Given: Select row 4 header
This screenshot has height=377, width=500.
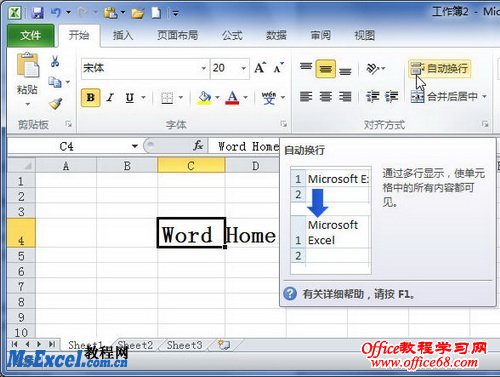Looking at the screenshot, I should (x=21, y=233).
